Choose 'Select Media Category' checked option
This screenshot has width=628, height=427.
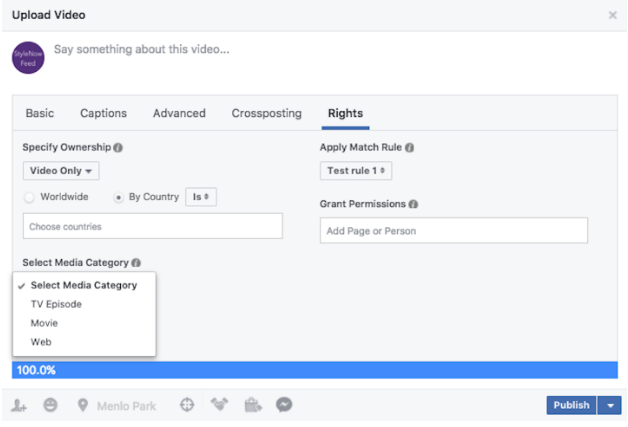click(84, 285)
